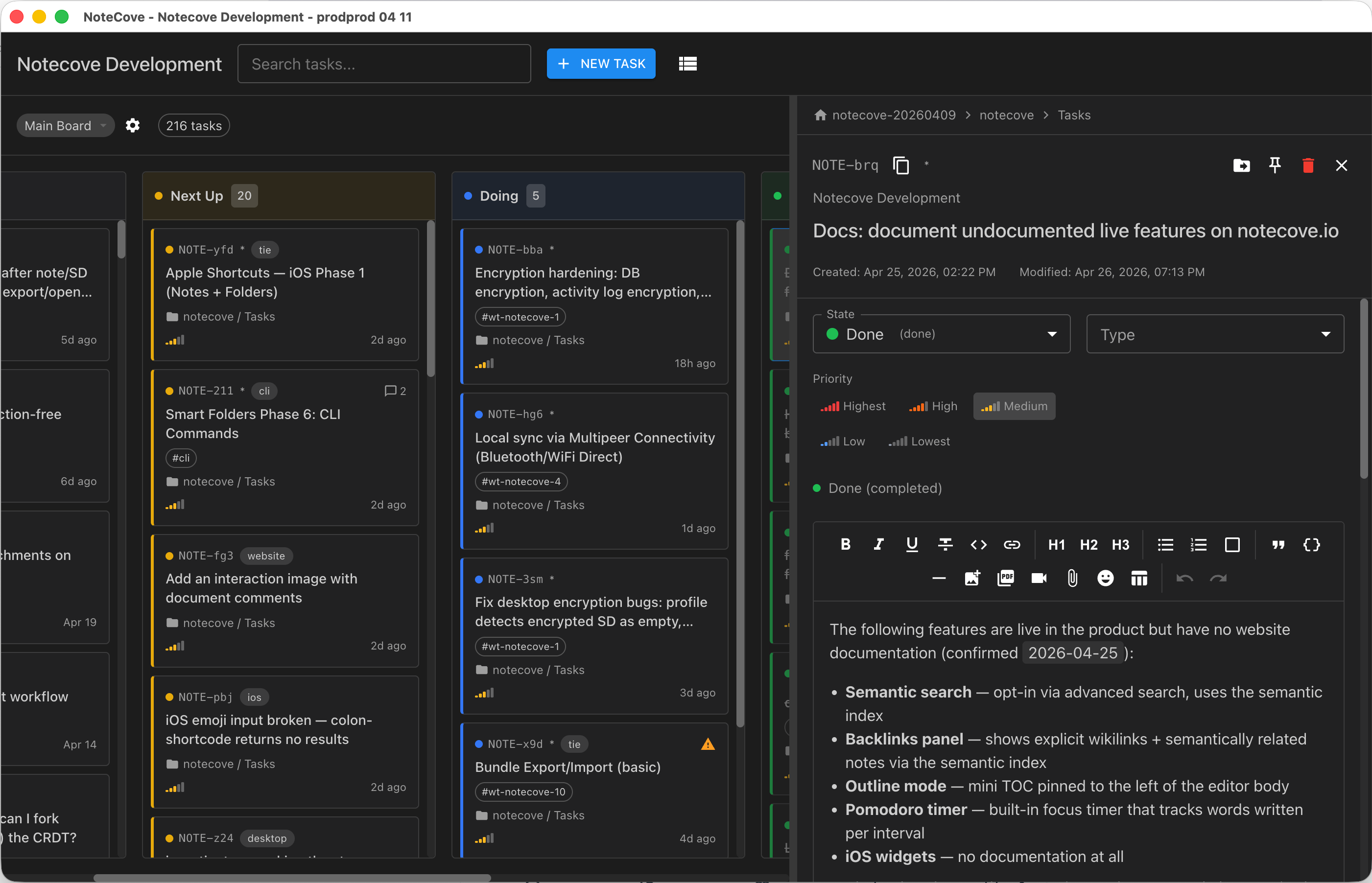Create a new task

(600, 64)
